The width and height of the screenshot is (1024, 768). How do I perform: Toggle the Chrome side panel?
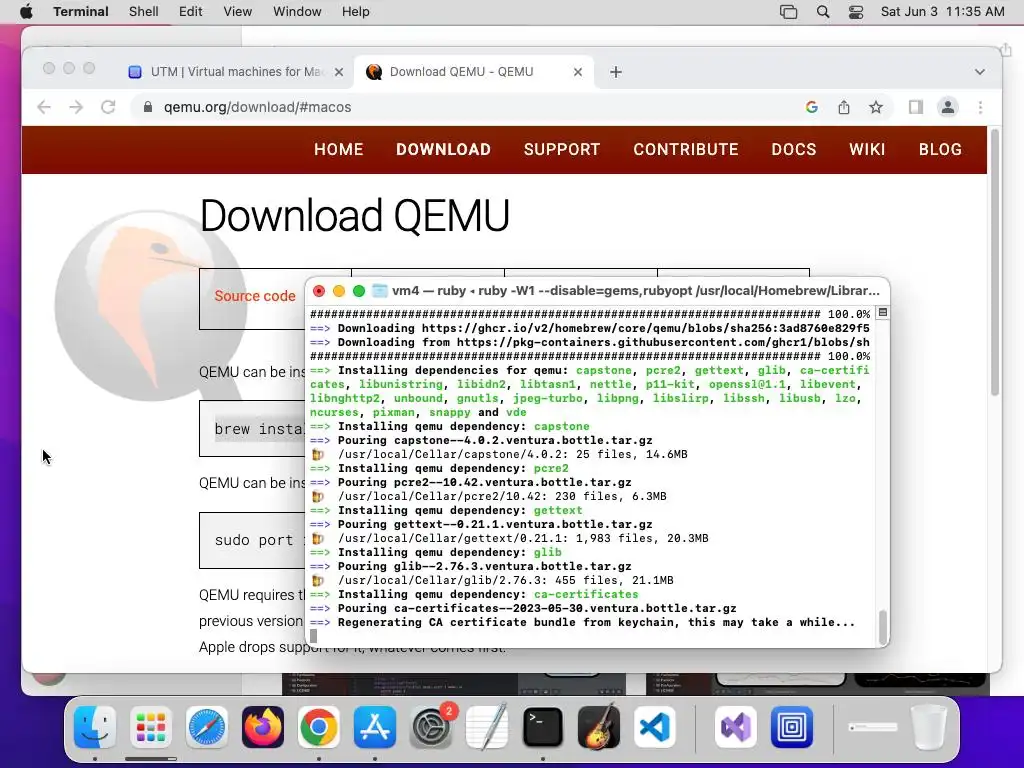coord(916,107)
